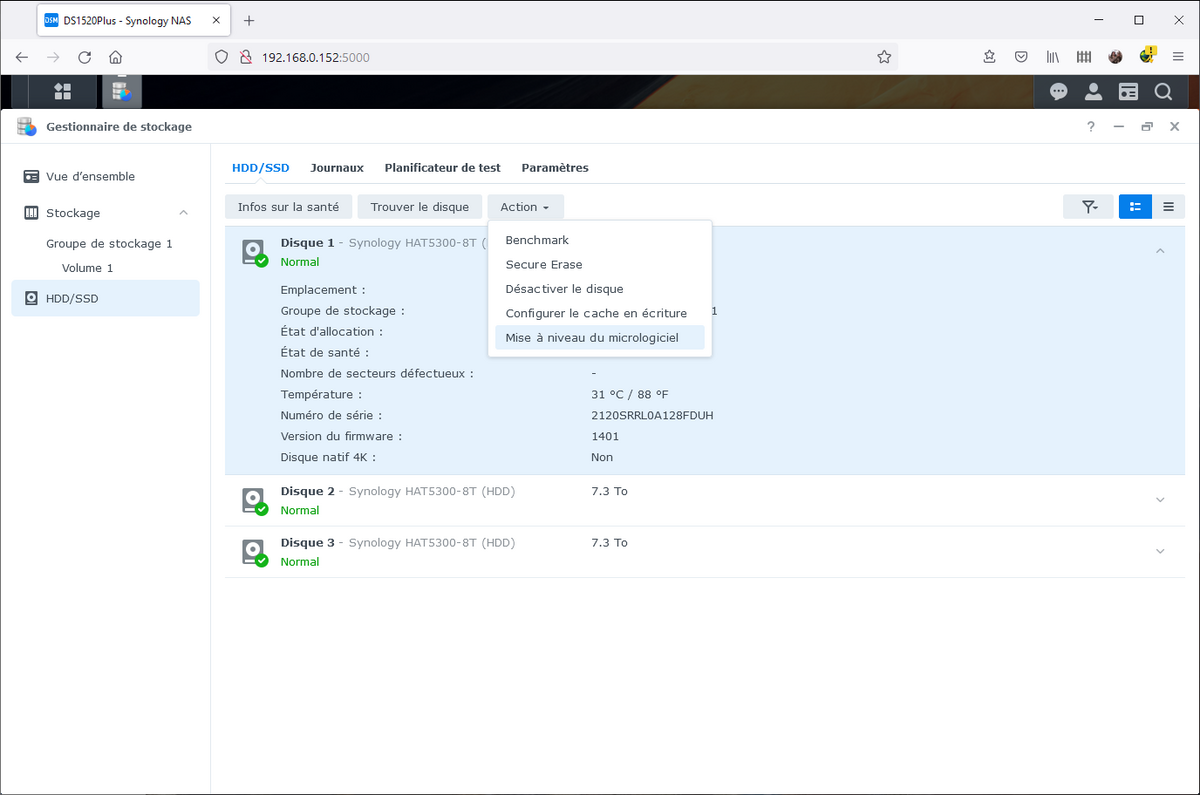Go back in browser history
This screenshot has height=795, width=1200.
tap(22, 57)
